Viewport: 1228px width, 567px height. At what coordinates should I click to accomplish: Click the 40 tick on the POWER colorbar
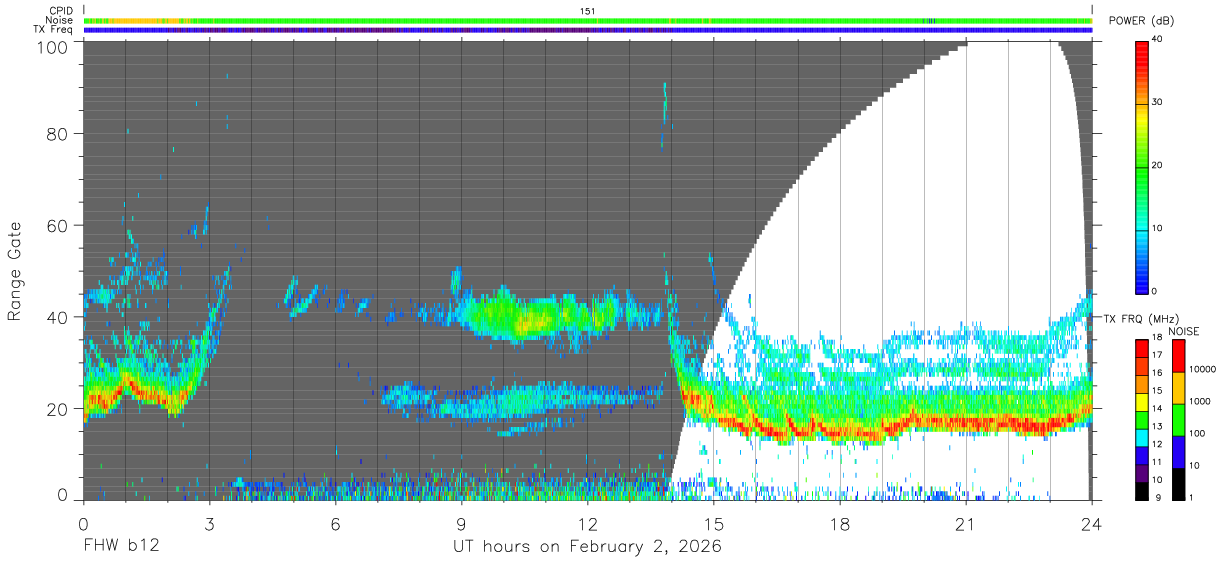coord(1158,40)
